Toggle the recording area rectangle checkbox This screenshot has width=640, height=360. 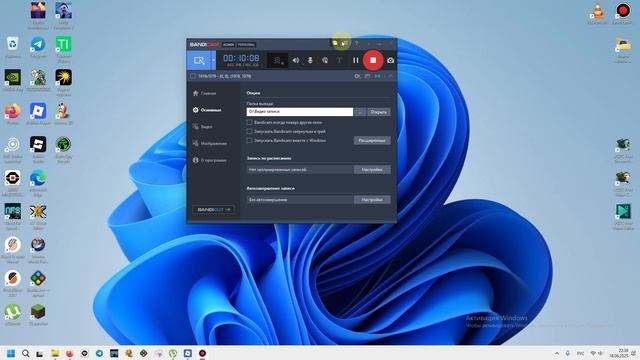pyautogui.click(x=193, y=76)
